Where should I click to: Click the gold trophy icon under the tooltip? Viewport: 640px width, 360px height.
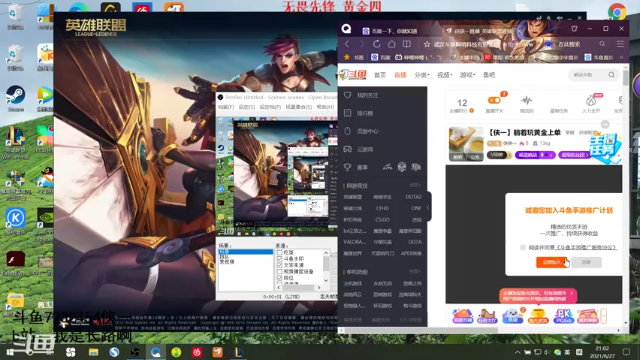(x=538, y=316)
